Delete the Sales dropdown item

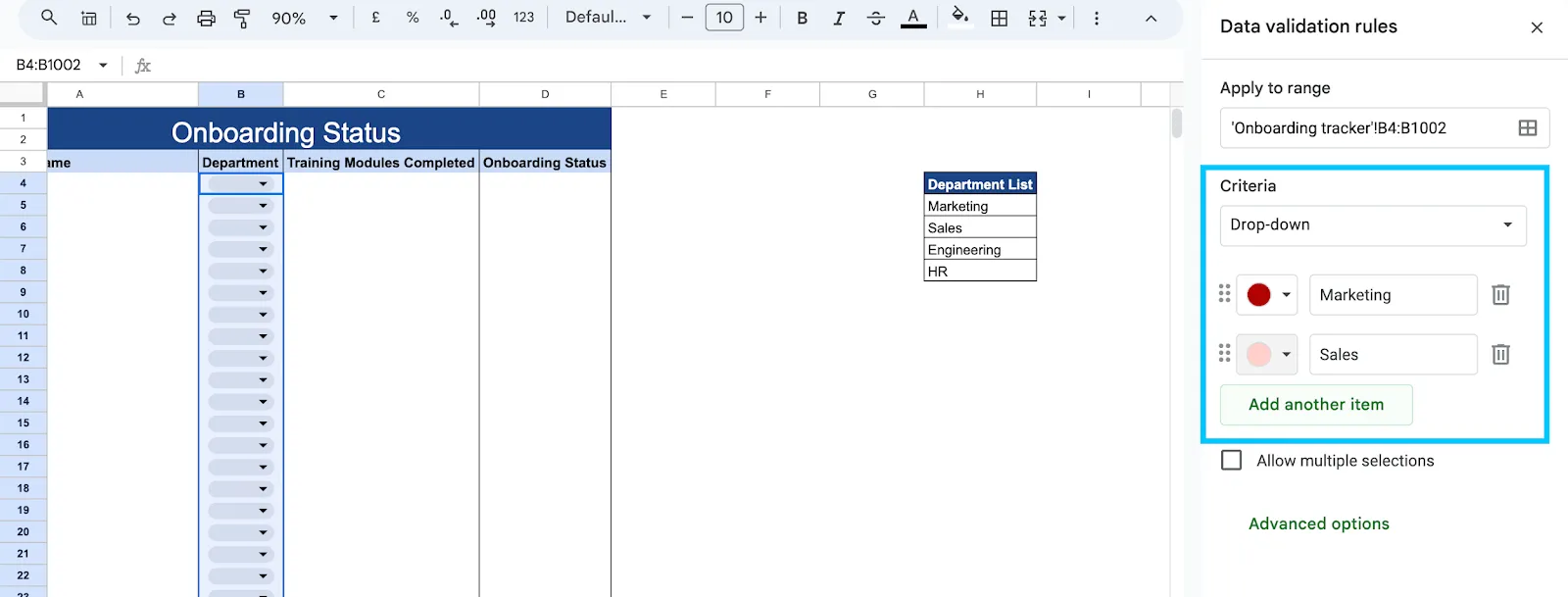(1500, 354)
